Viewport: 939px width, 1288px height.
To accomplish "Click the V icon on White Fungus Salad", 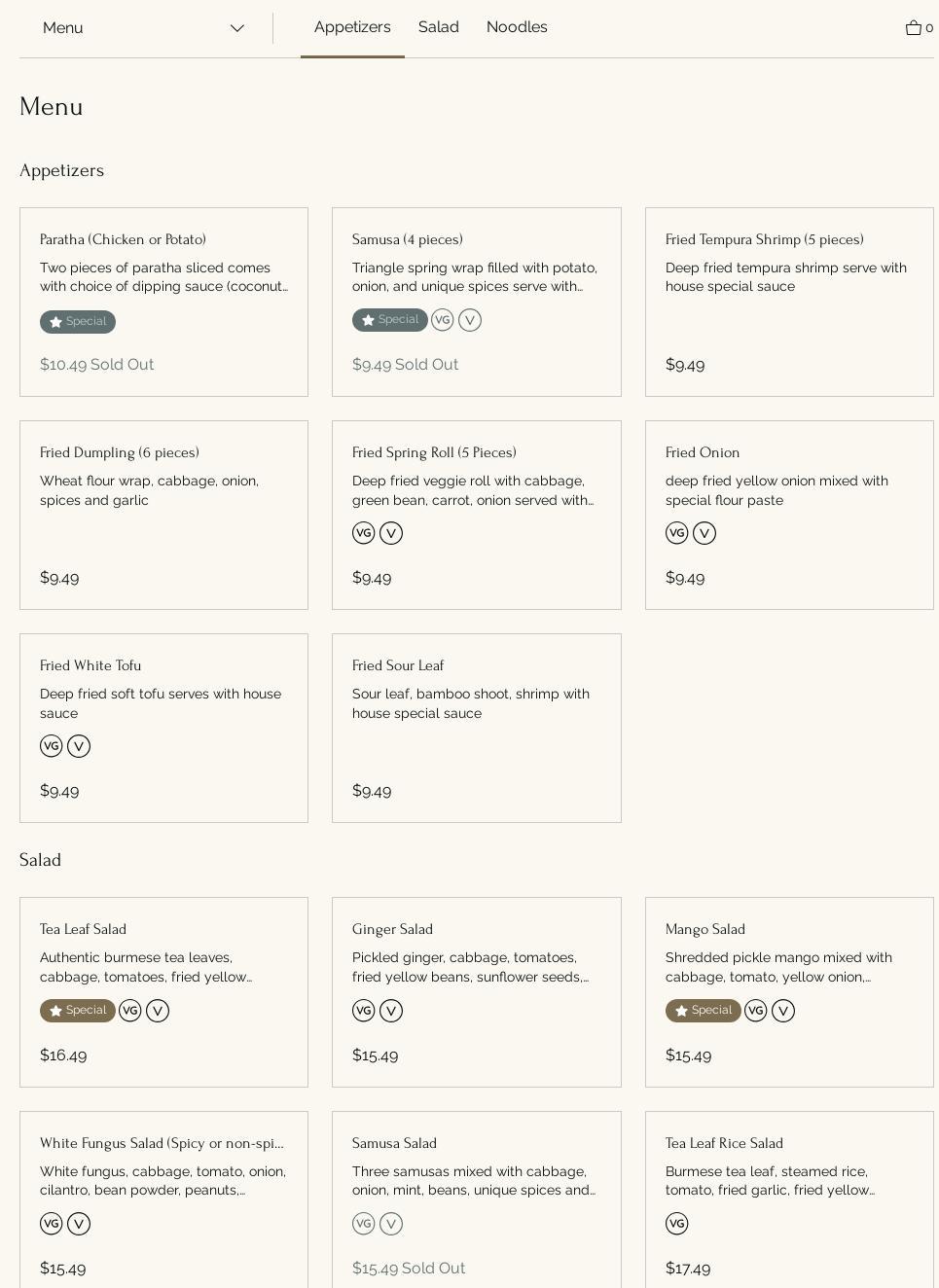I will coord(79,1224).
